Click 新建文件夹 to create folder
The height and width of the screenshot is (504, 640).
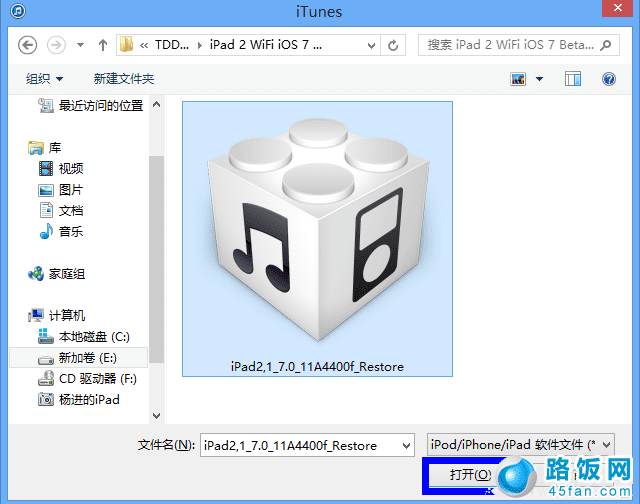tap(124, 79)
